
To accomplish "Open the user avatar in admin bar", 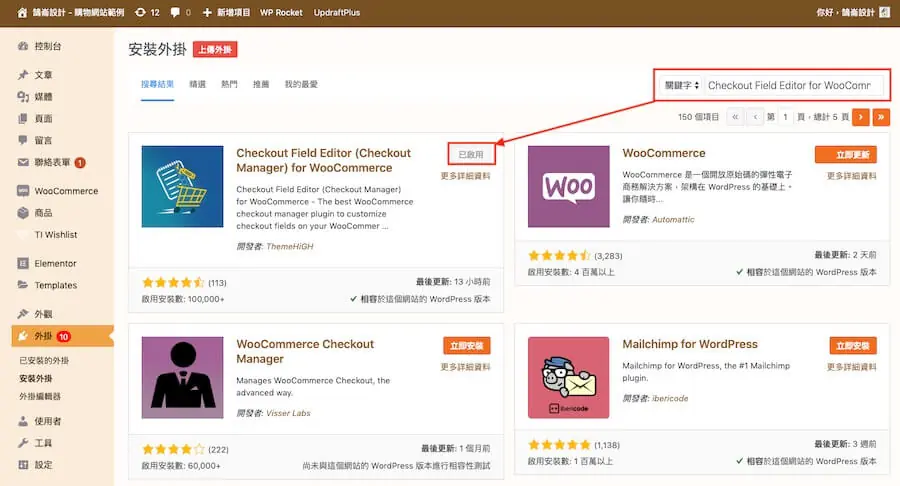I will [x=885, y=12].
